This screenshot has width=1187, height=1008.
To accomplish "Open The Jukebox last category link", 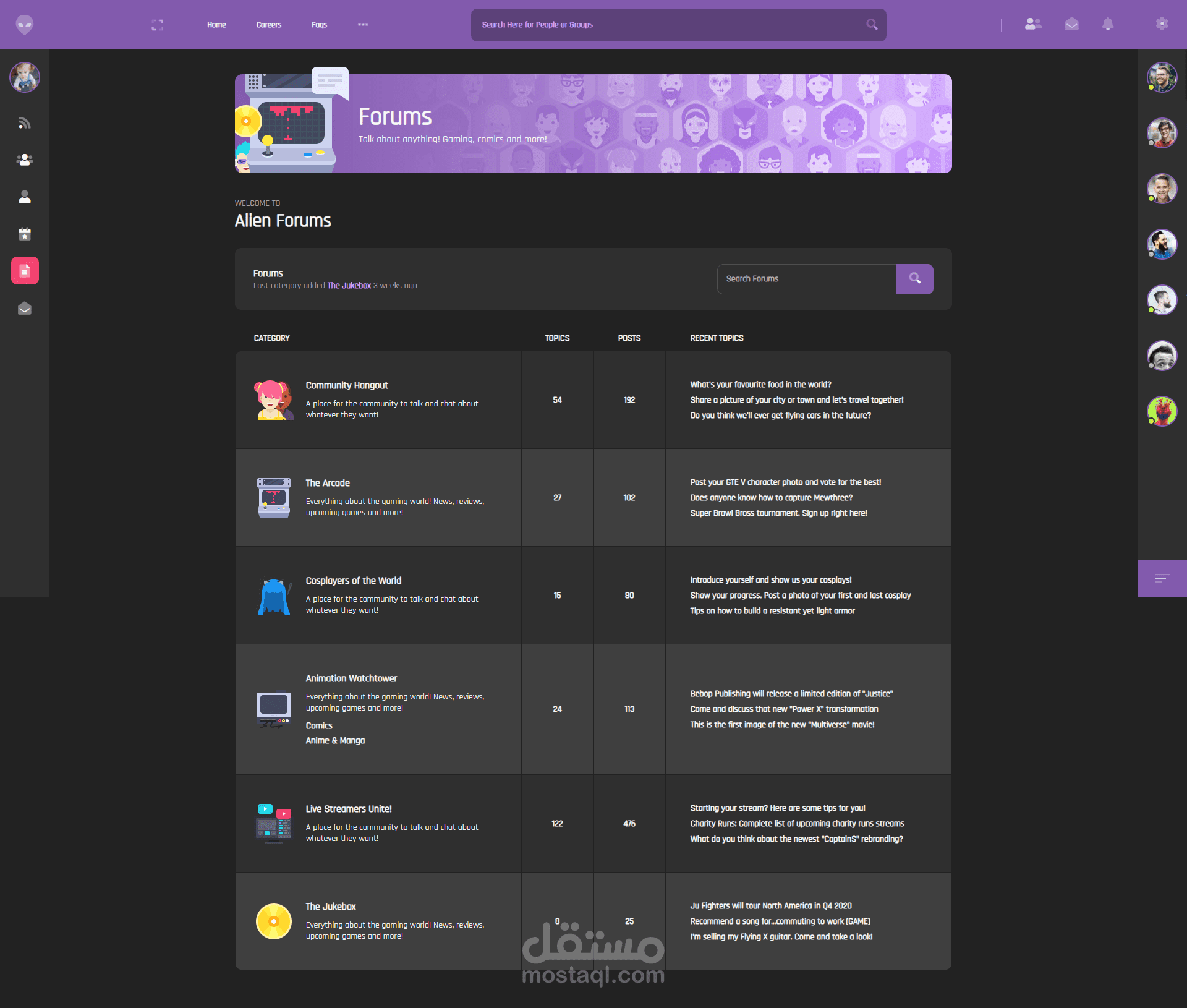I will click(x=349, y=286).
